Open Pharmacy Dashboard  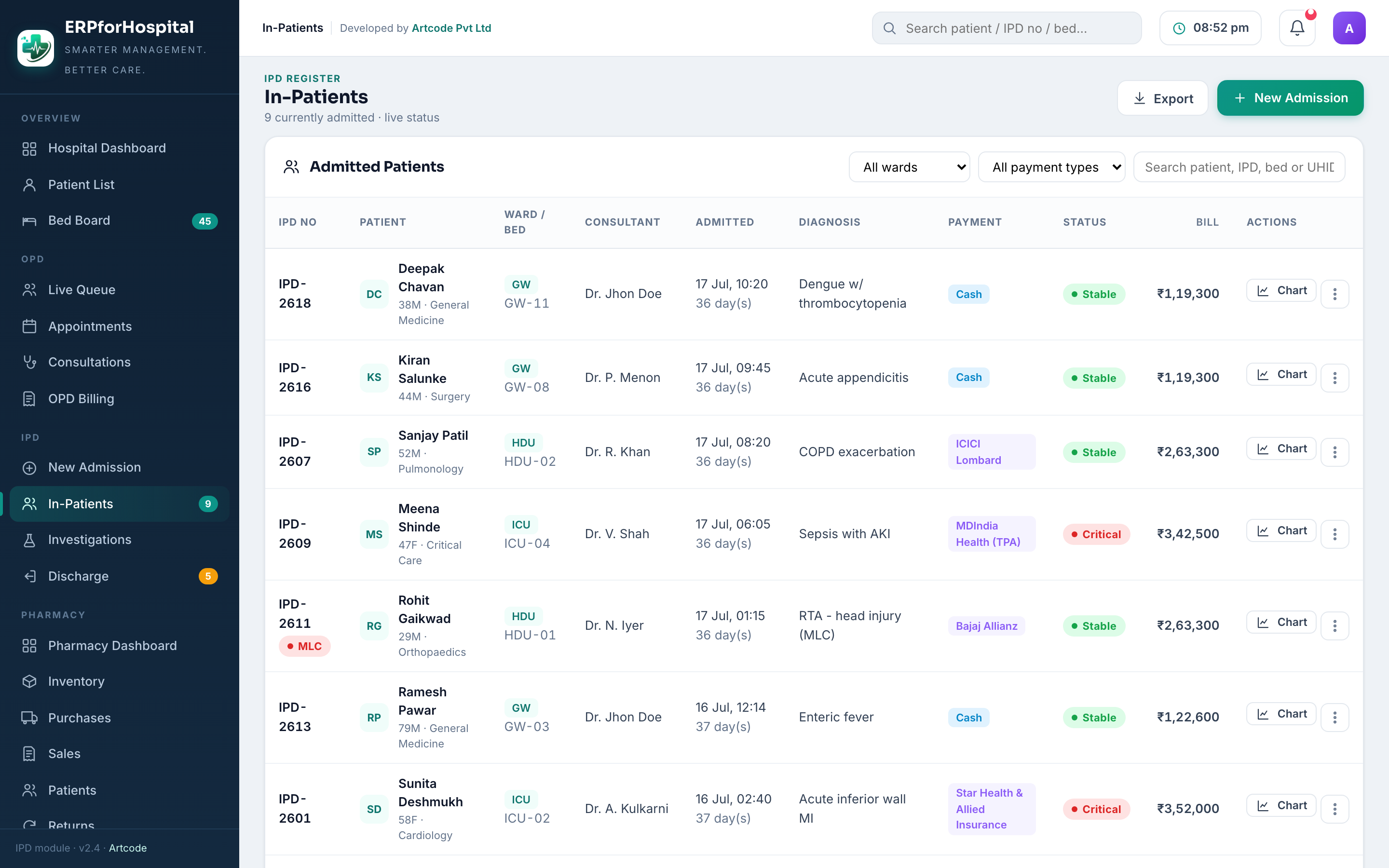tap(120, 645)
